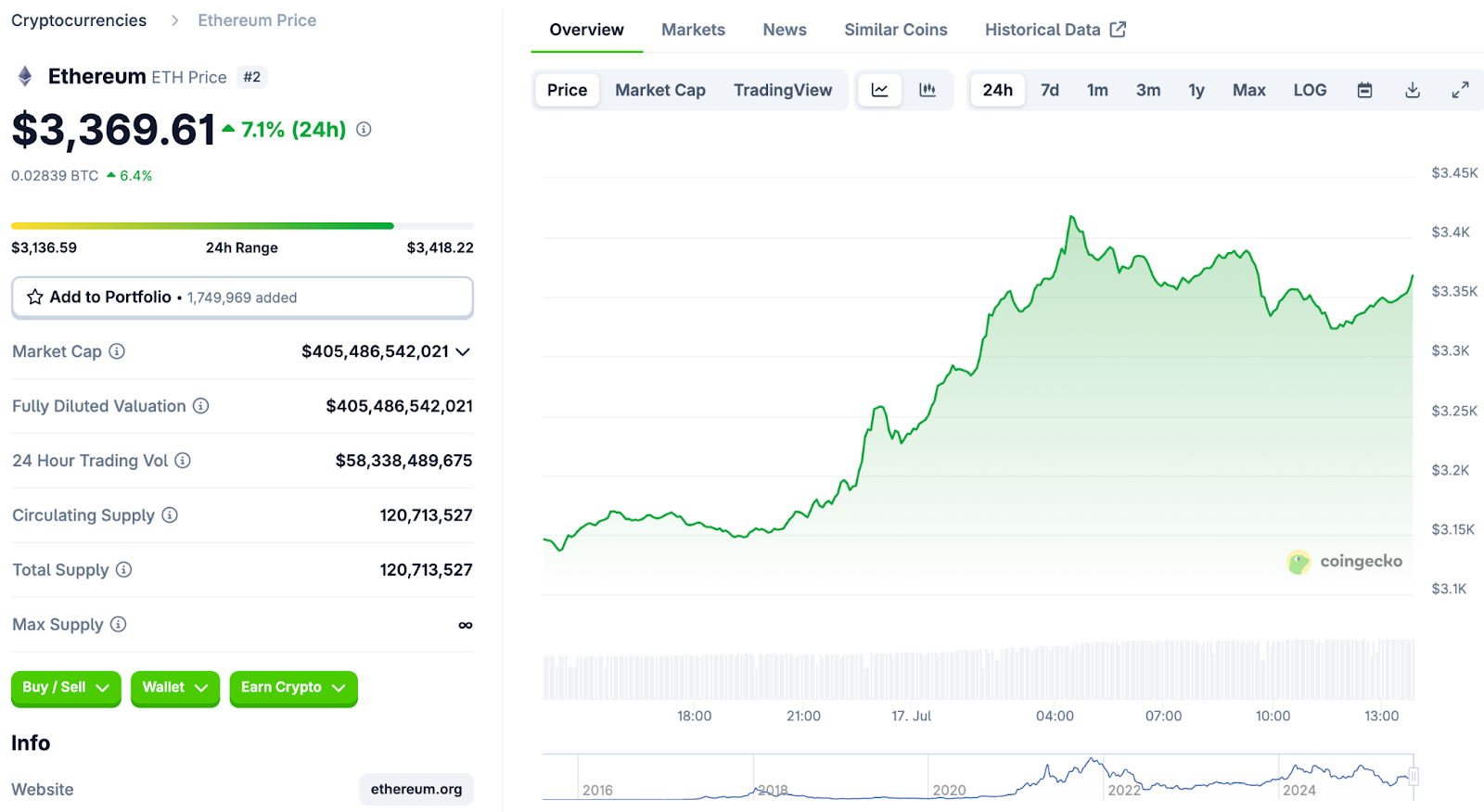
Task: Click the historical navigator right handle
Action: [1414, 777]
